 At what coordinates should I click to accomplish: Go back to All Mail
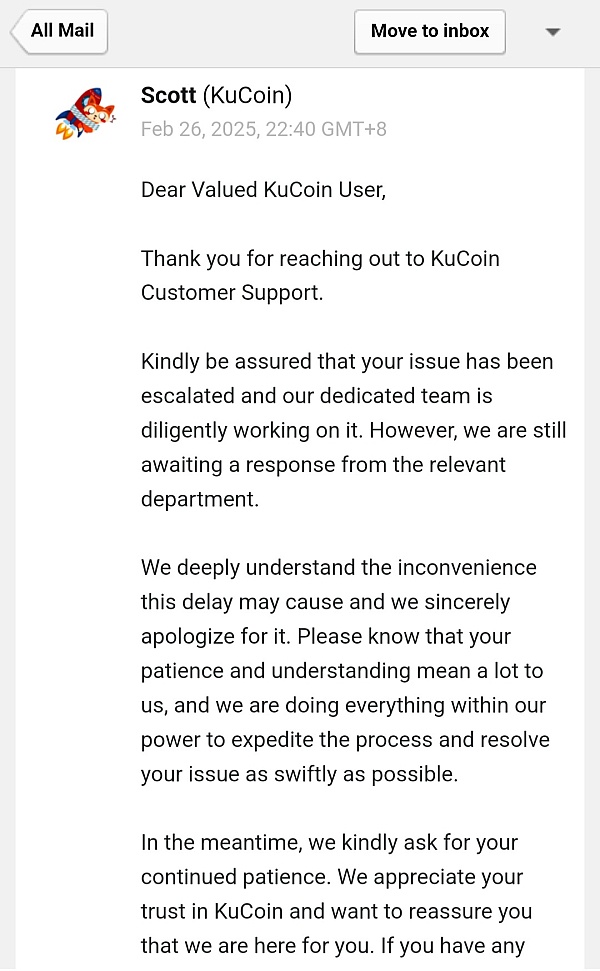(x=59, y=31)
